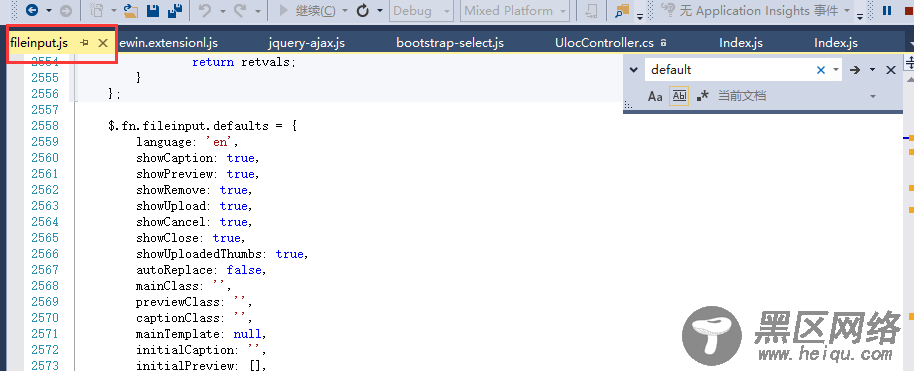Toggle the pin on fileinput.js tab
Image resolution: width=914 pixels, height=371 pixels.
click(85, 43)
